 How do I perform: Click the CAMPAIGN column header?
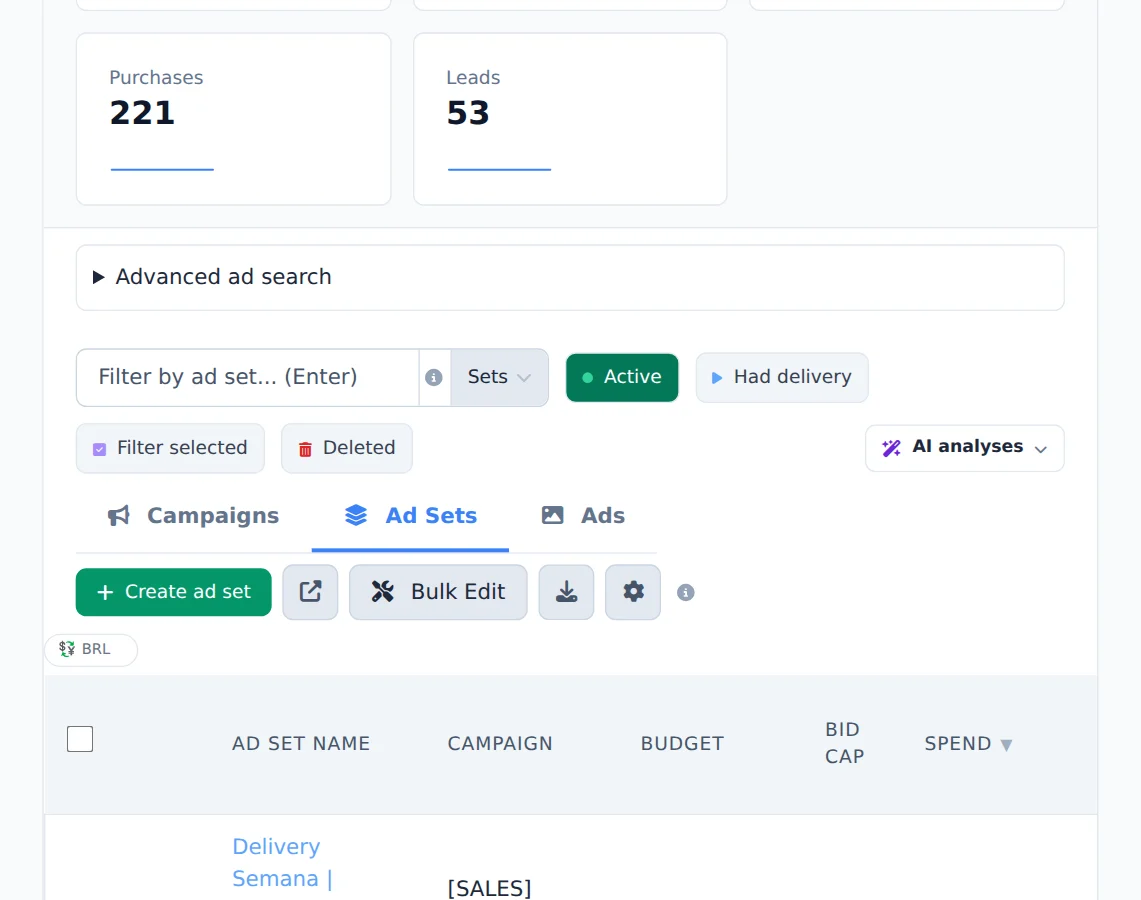click(500, 744)
